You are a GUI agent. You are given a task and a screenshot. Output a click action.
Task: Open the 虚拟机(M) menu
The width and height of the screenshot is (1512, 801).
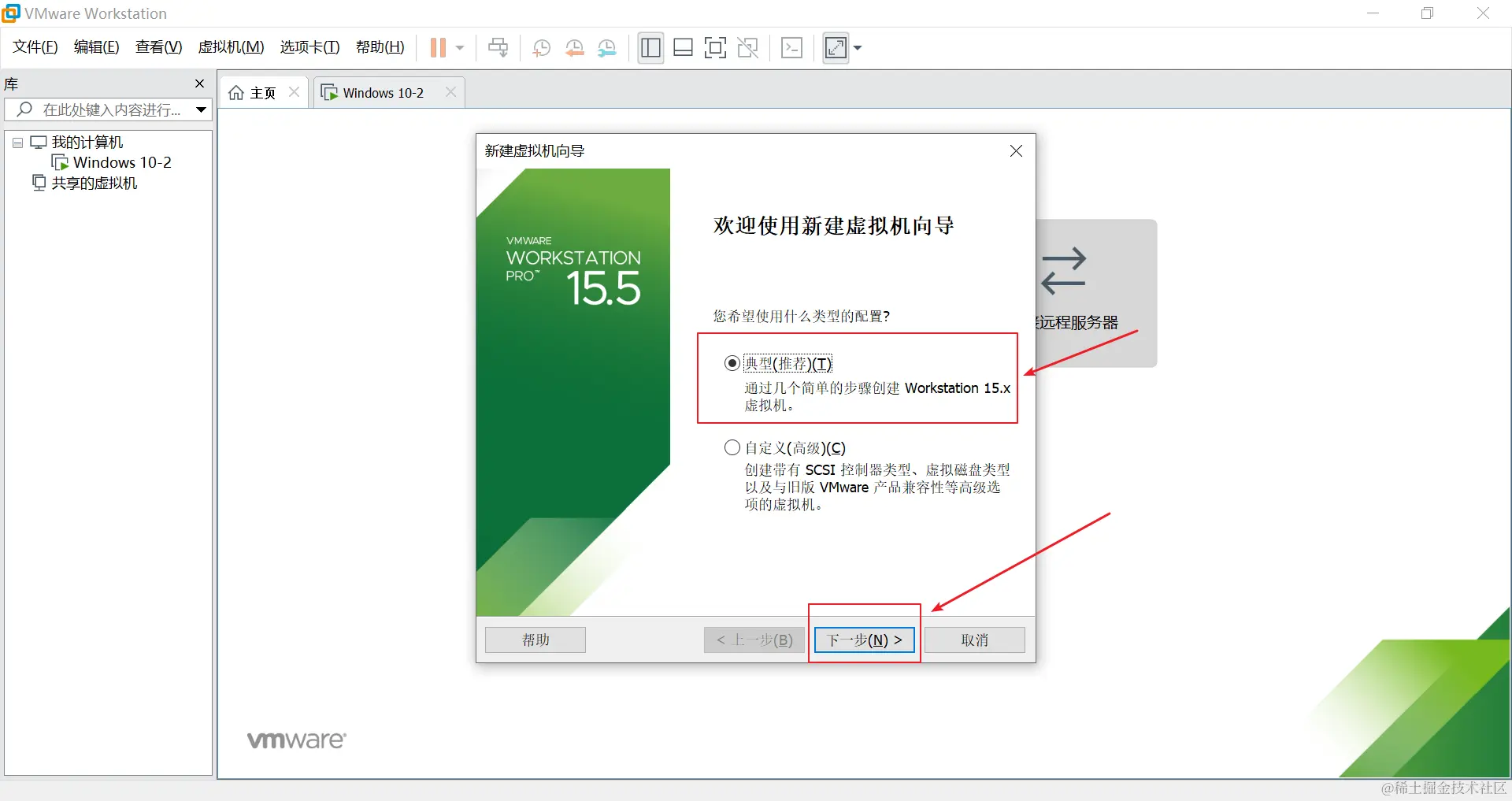pyautogui.click(x=231, y=47)
